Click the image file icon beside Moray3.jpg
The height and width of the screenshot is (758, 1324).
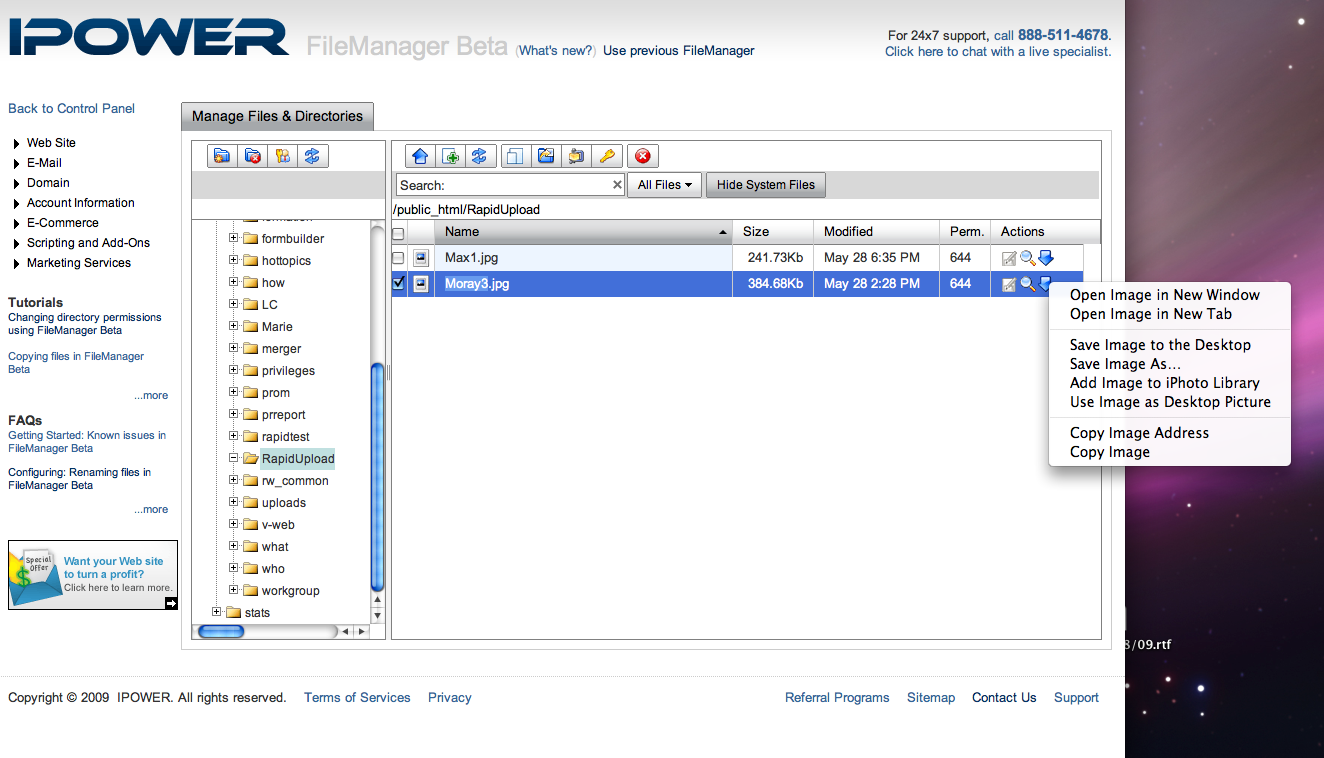(421, 284)
